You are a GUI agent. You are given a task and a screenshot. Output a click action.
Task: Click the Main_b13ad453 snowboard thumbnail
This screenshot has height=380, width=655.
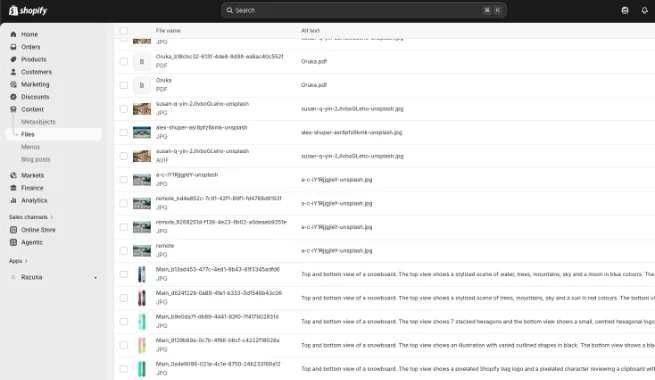click(142, 274)
